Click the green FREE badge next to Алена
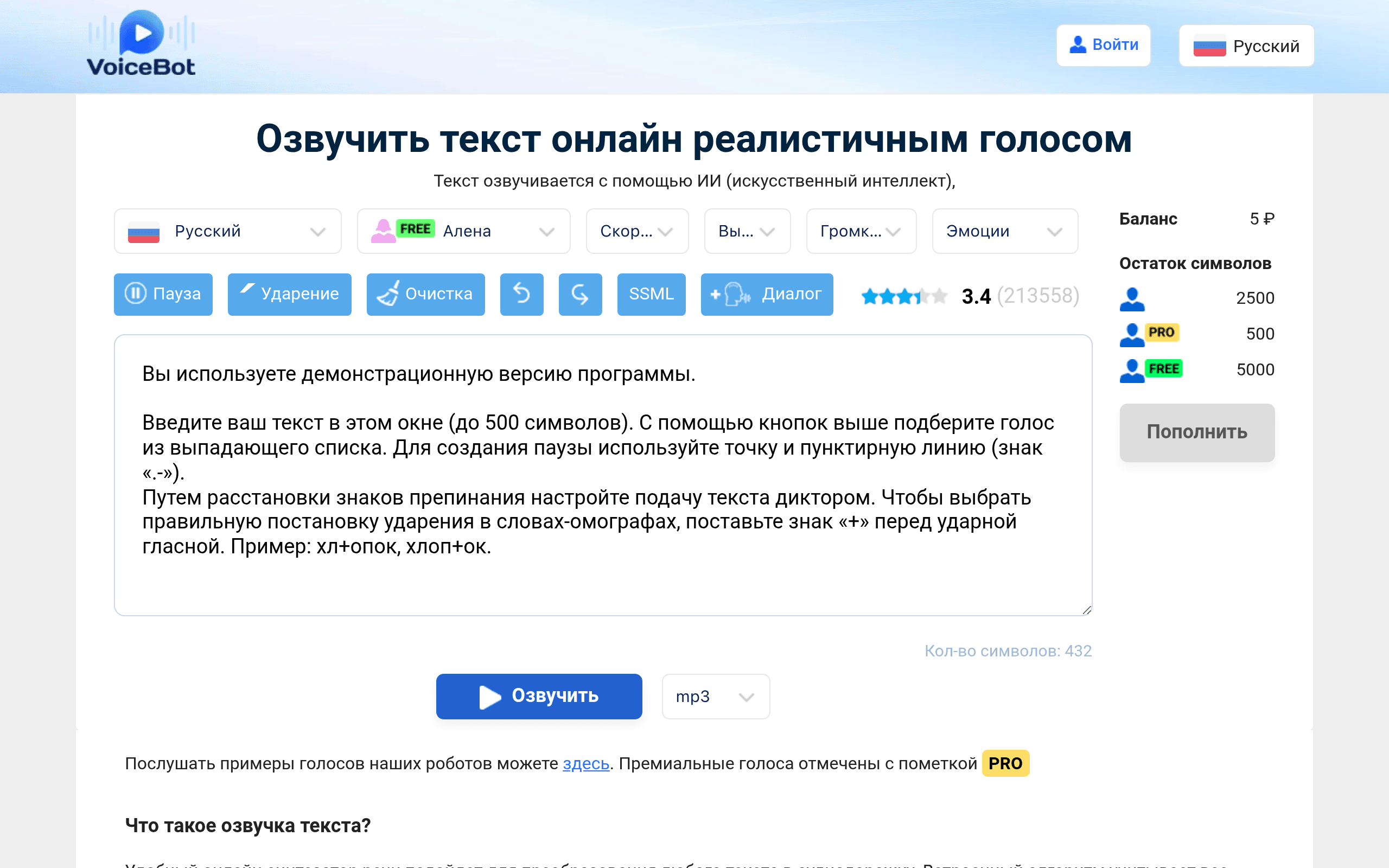The height and width of the screenshot is (868, 1389). pyautogui.click(x=415, y=228)
